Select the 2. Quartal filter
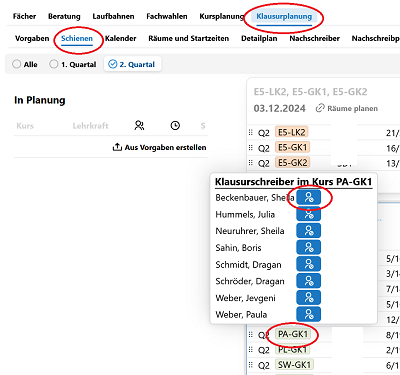Screen dimensions: 400x375 (x=132, y=64)
